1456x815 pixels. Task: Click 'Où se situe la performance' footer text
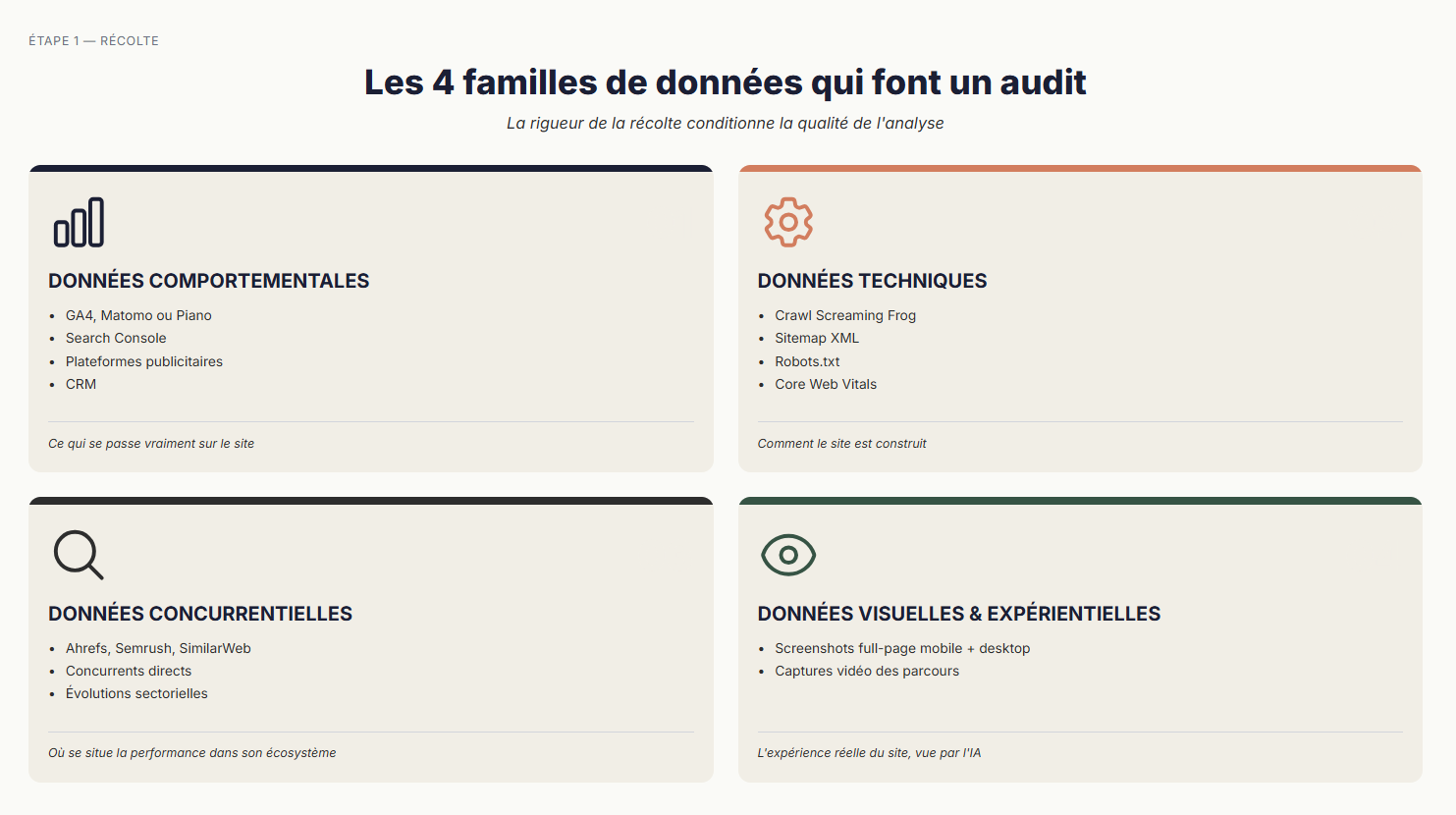(191, 753)
